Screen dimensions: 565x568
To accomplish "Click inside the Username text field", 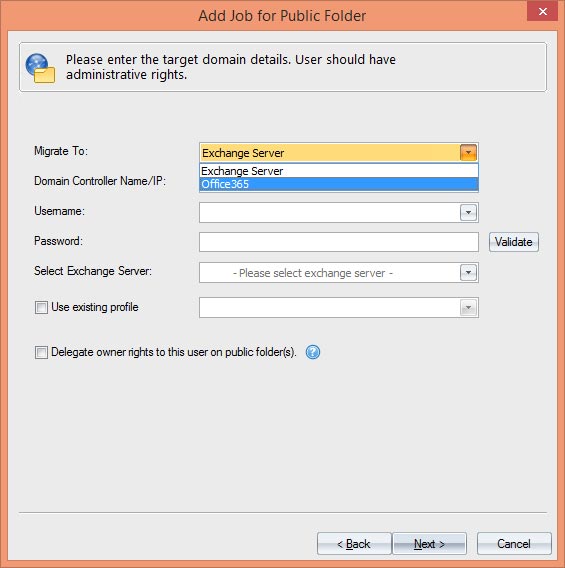I will tap(330, 212).
